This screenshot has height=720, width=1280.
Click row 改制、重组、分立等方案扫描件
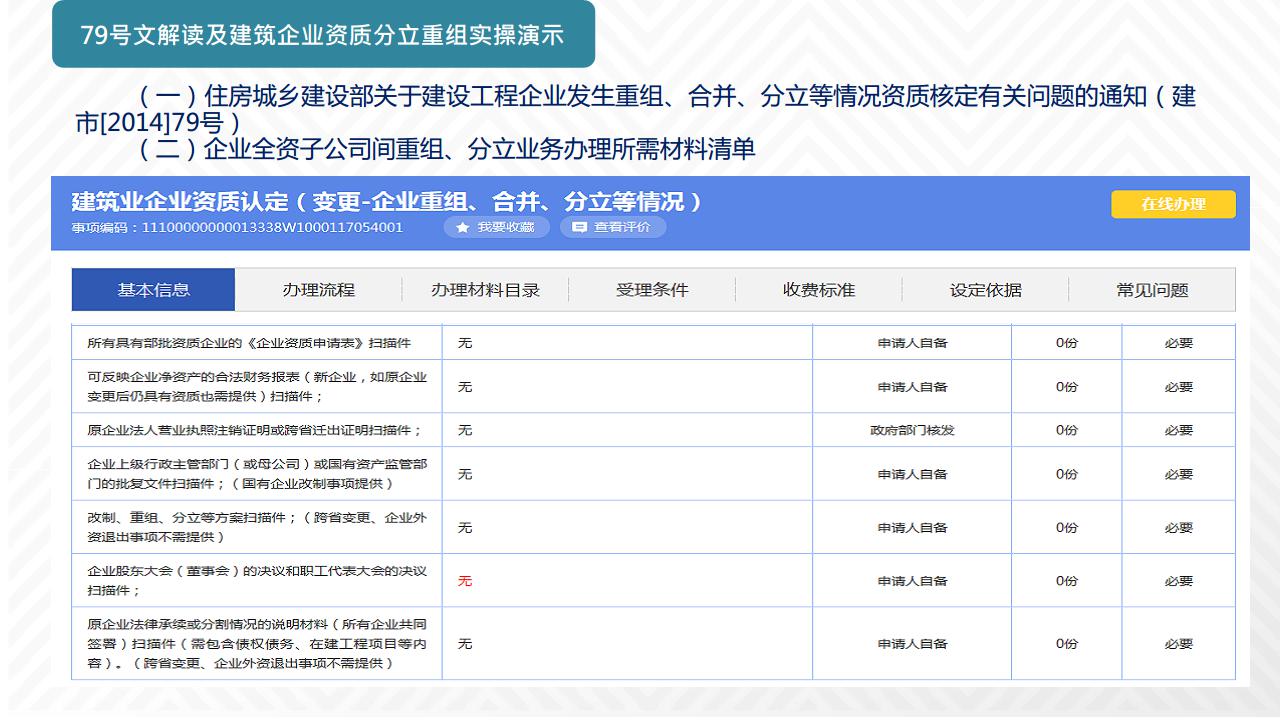tap(653, 527)
